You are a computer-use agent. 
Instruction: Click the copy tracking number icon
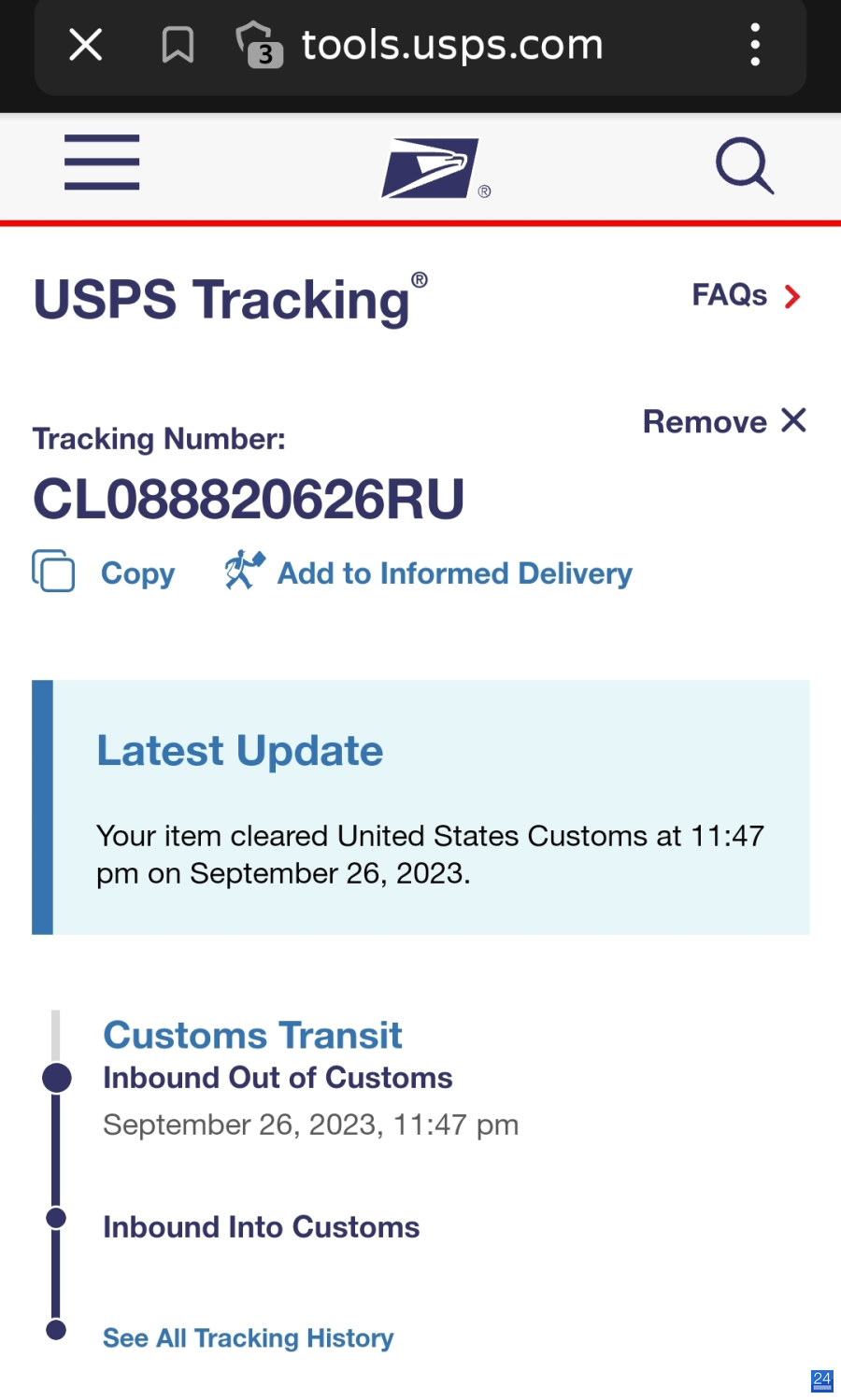click(x=53, y=571)
